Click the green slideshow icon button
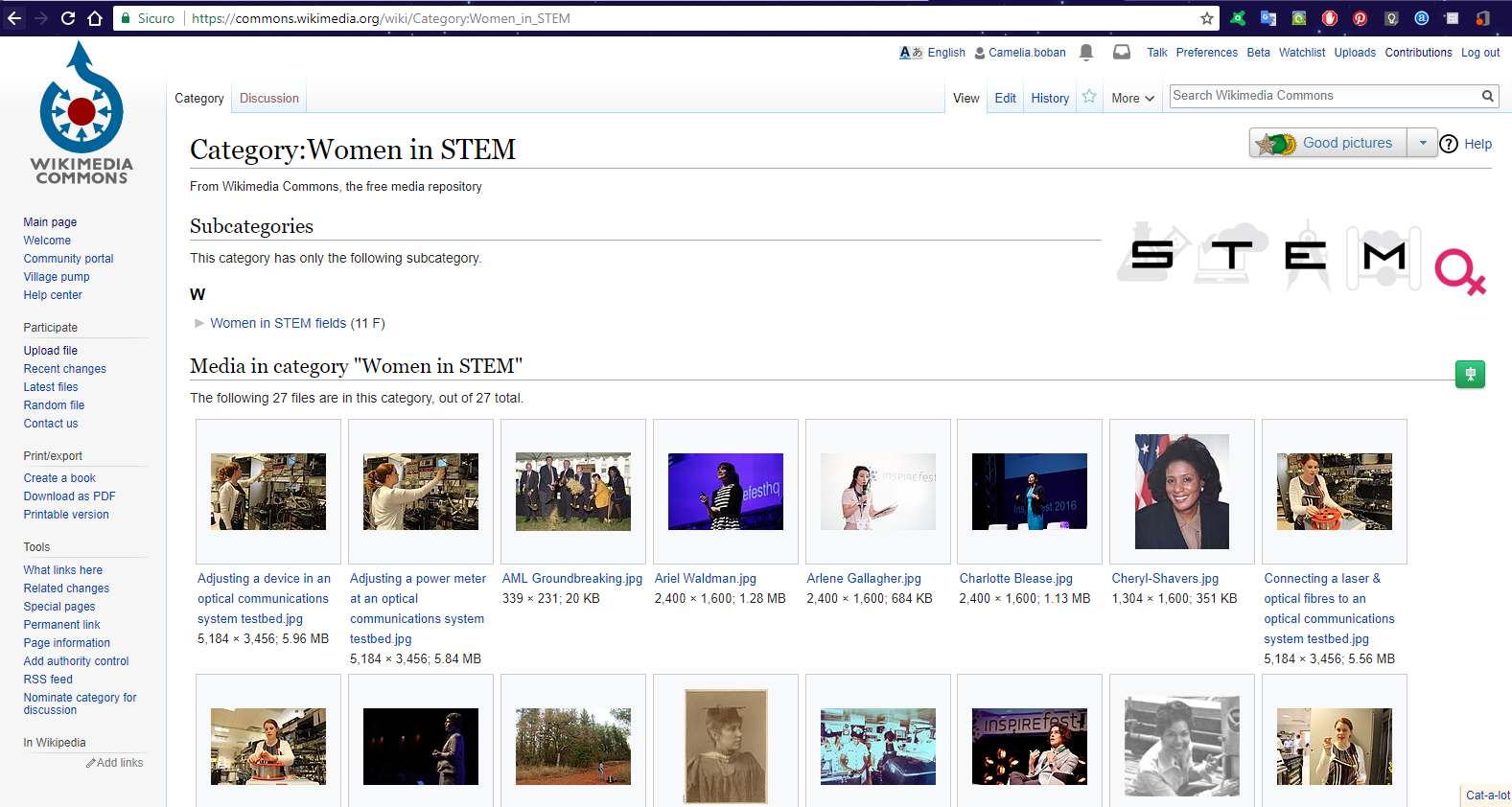Image resolution: width=1512 pixels, height=807 pixels. click(1470, 374)
